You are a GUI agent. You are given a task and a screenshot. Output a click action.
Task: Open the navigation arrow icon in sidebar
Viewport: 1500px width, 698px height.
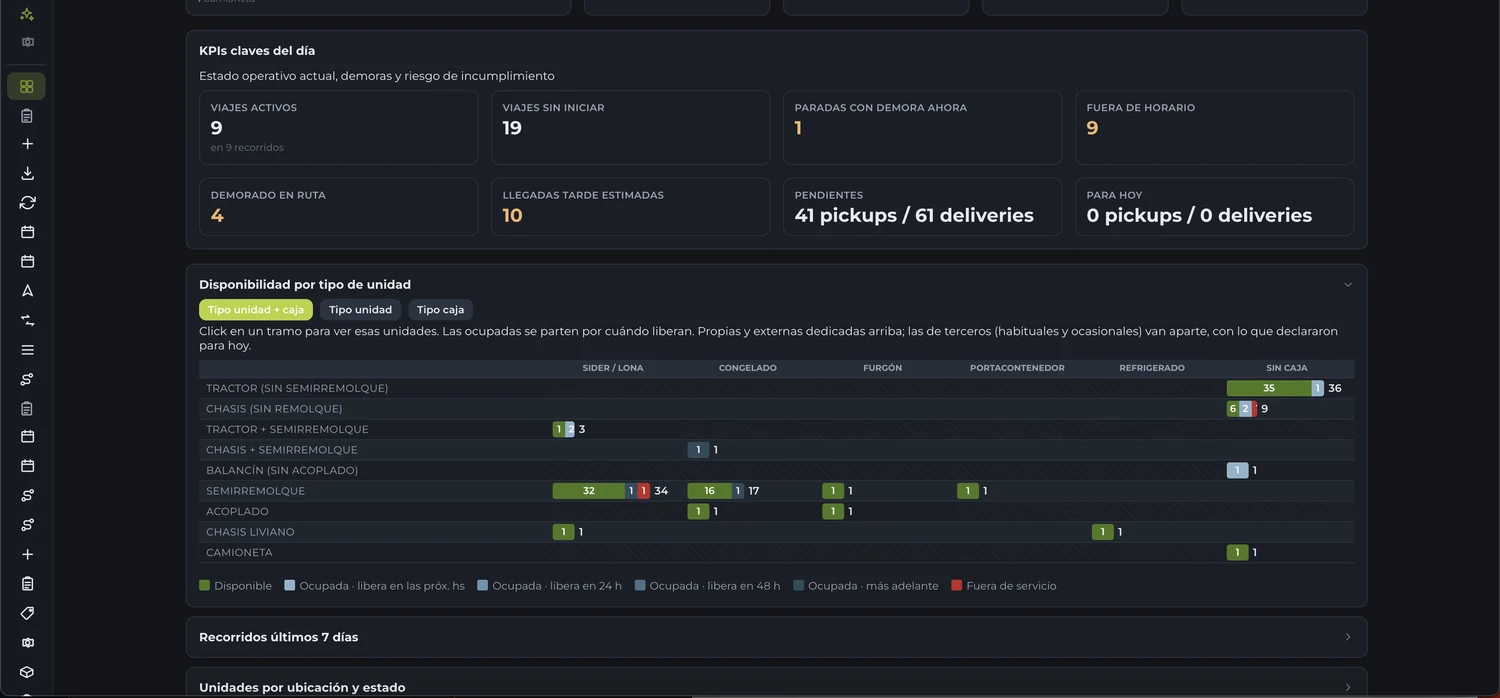click(x=27, y=291)
